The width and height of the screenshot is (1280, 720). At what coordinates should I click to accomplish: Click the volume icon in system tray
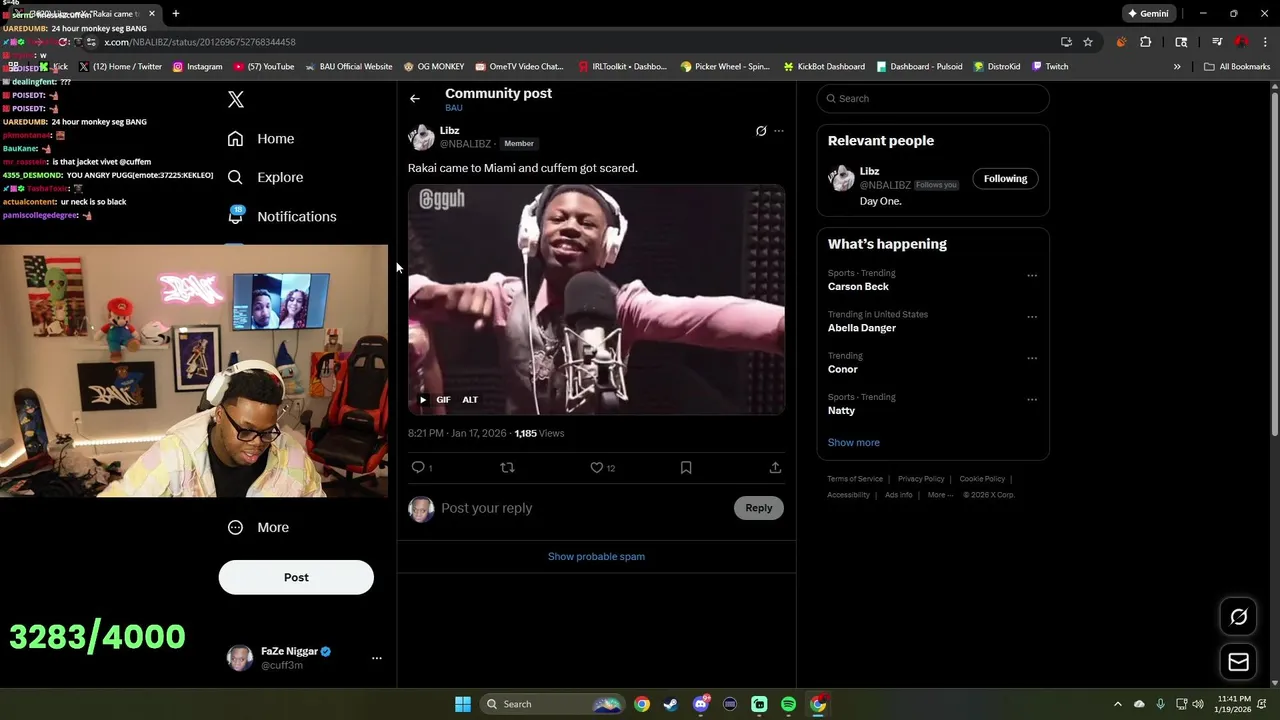(x=1198, y=704)
